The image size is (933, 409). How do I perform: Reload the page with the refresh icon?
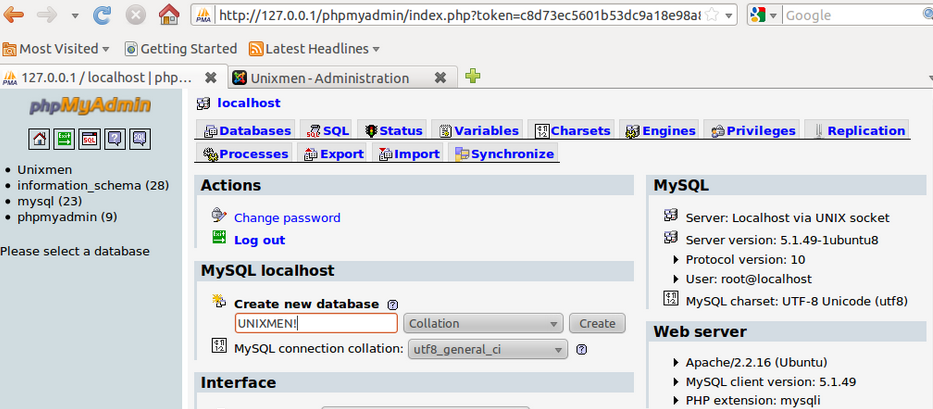pyautogui.click(x=102, y=14)
